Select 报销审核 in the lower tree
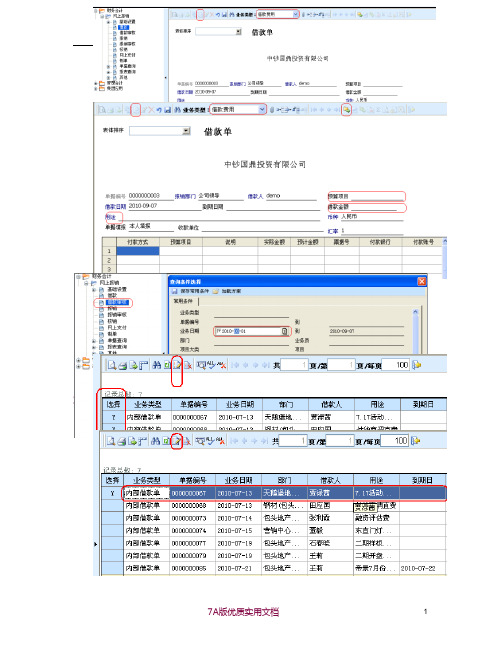 (x=117, y=315)
